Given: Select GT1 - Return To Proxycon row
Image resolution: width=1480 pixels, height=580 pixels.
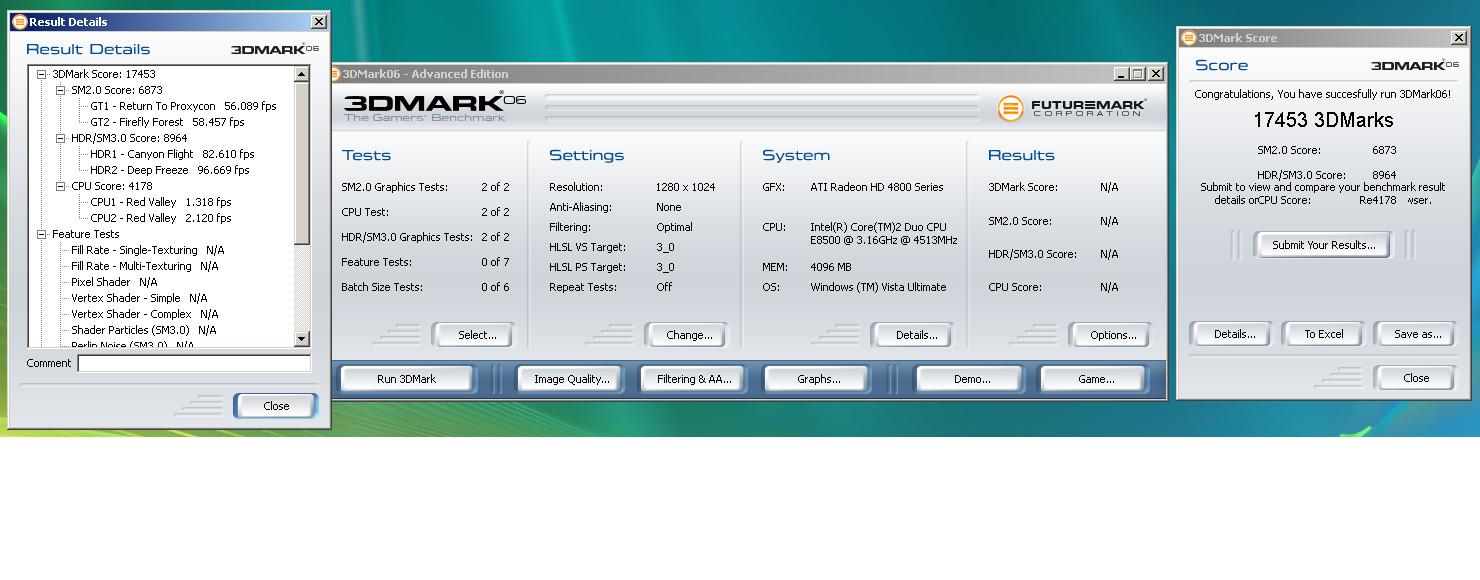Looking at the screenshot, I should coord(183,106).
